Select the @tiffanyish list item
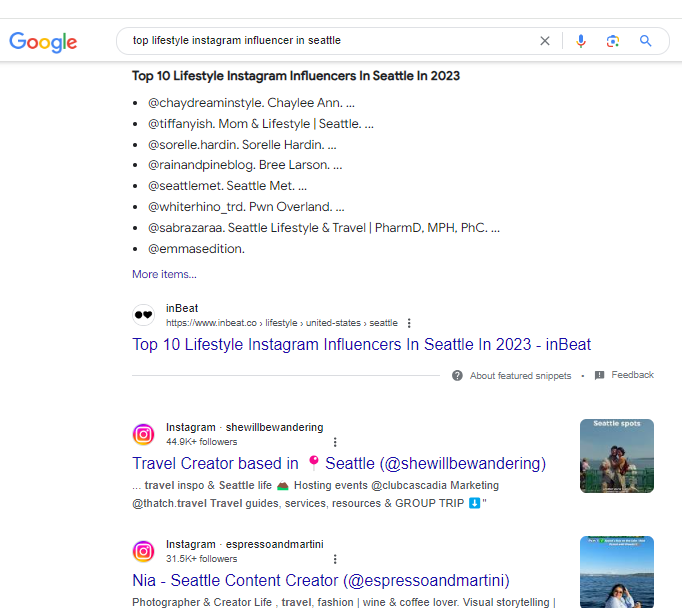Image resolution: width=682 pixels, height=608 pixels. point(261,124)
